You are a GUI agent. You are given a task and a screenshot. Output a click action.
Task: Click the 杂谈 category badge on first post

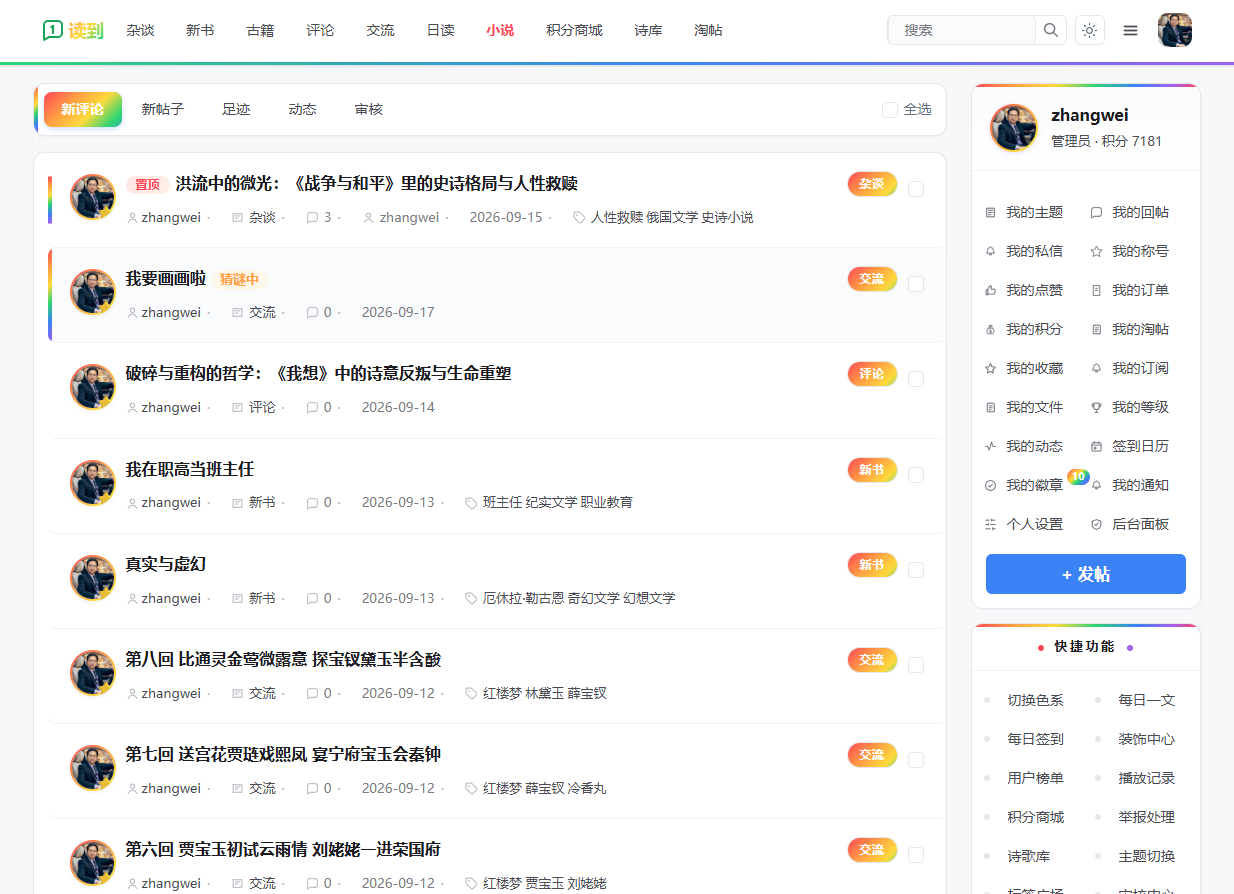pyautogui.click(x=872, y=184)
